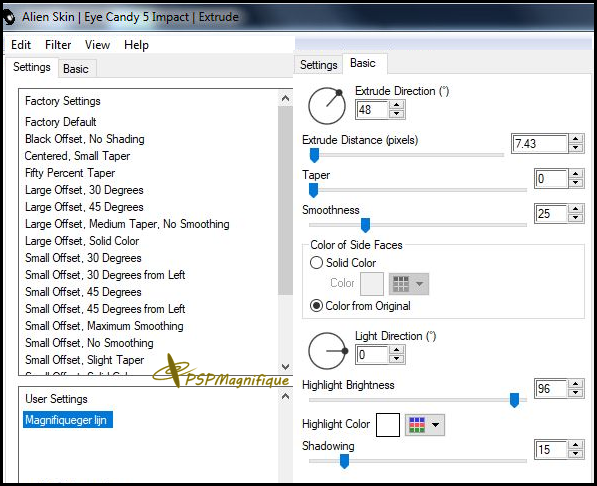This screenshot has width=597, height=486.
Task: Click the Extrude Distance value field
Action: coord(540,144)
